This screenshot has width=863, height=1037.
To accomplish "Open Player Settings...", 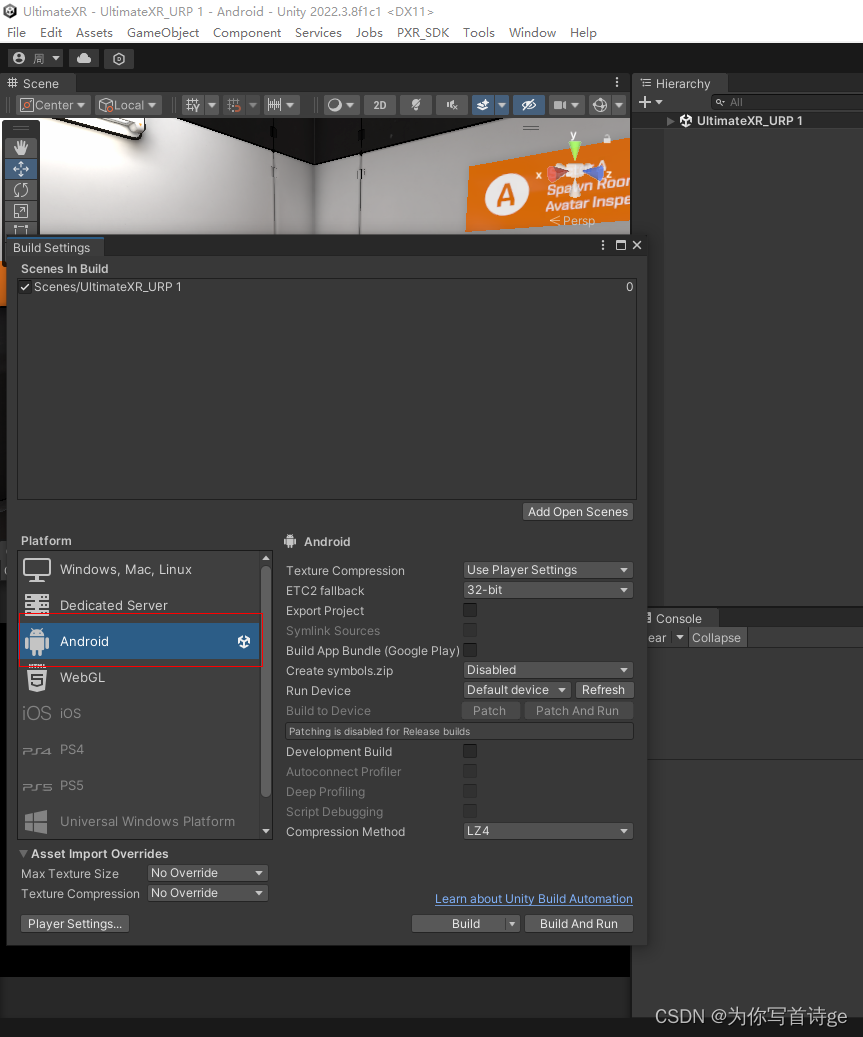I will (x=75, y=924).
